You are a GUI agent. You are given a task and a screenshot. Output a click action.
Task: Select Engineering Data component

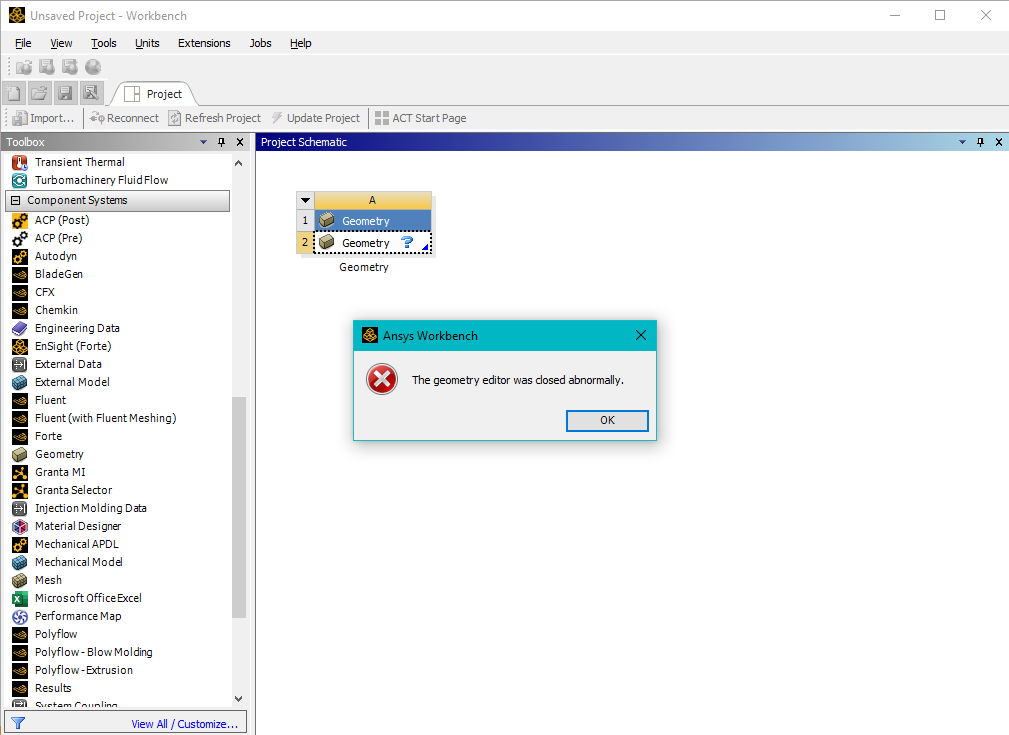(77, 328)
